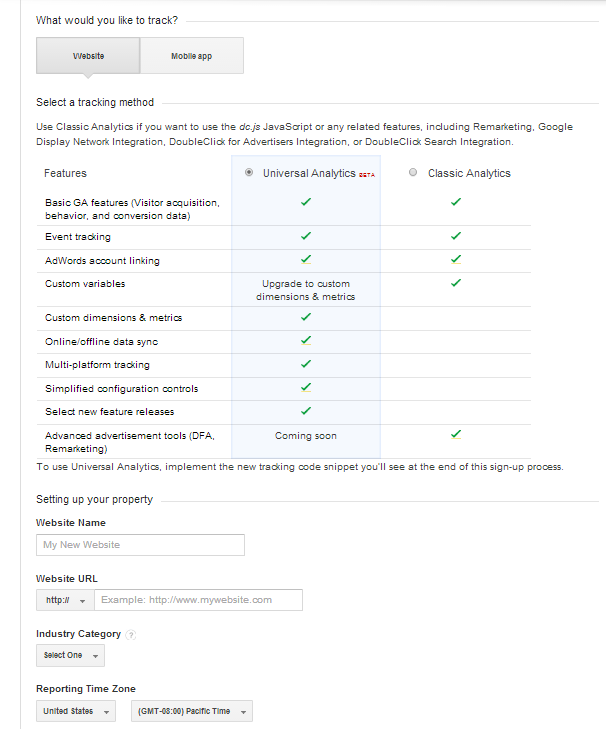Open the http:// protocol dropdown
The image size is (606, 729).
coord(65,600)
